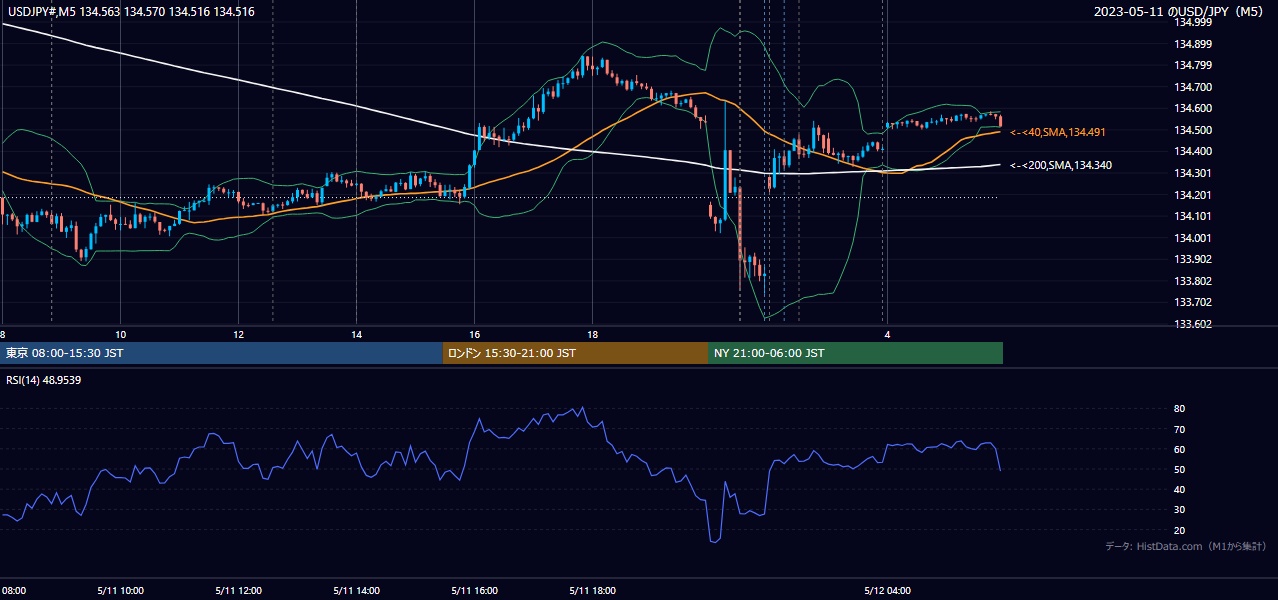Click price axis label 134.201
The width and height of the screenshot is (1278, 600).
(x=1191, y=195)
